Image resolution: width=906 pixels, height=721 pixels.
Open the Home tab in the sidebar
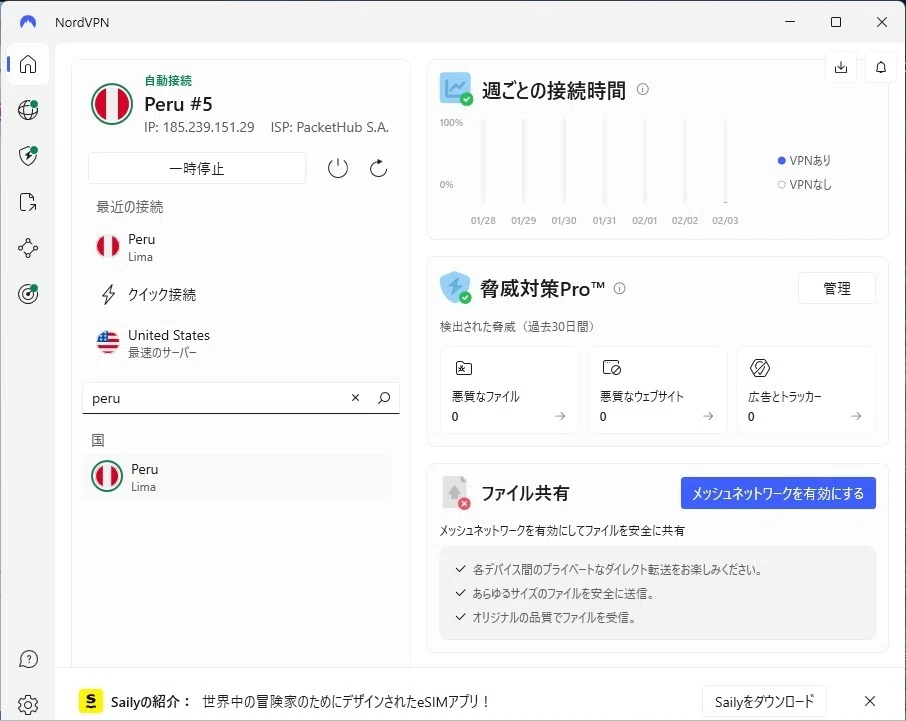point(28,64)
